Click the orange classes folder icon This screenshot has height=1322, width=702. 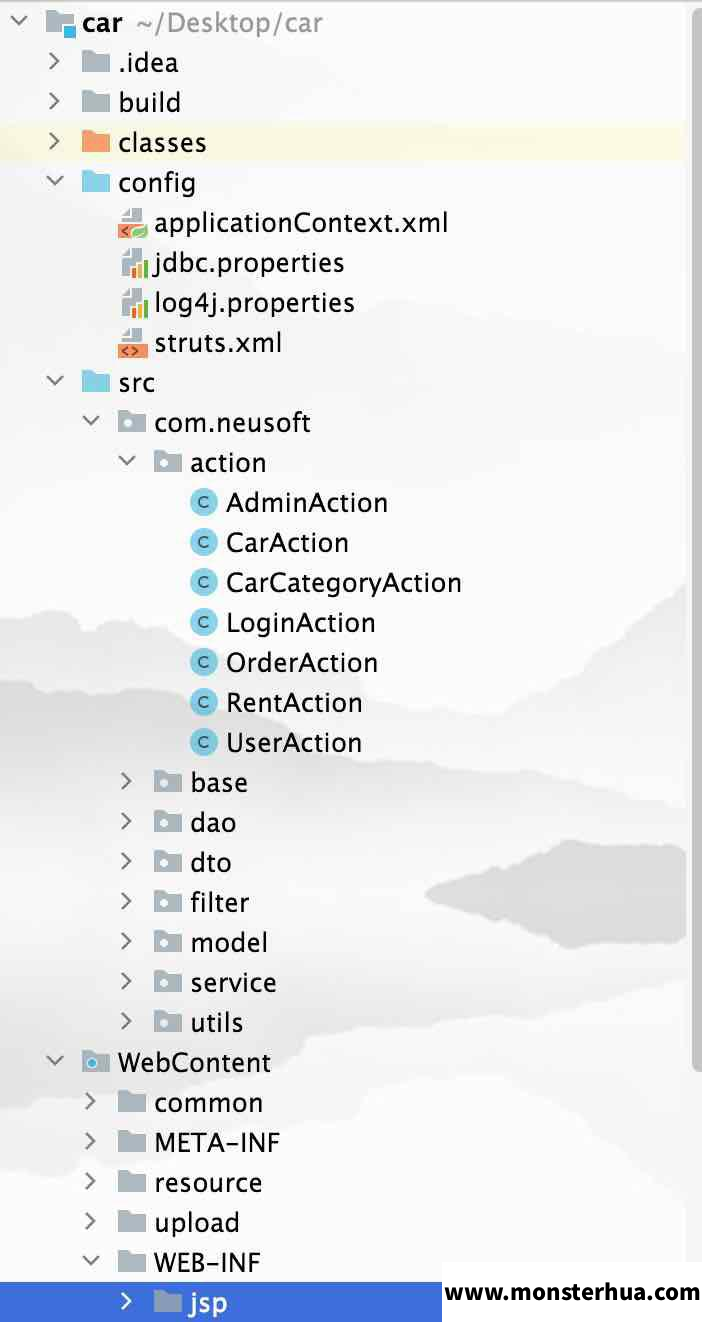pos(96,142)
